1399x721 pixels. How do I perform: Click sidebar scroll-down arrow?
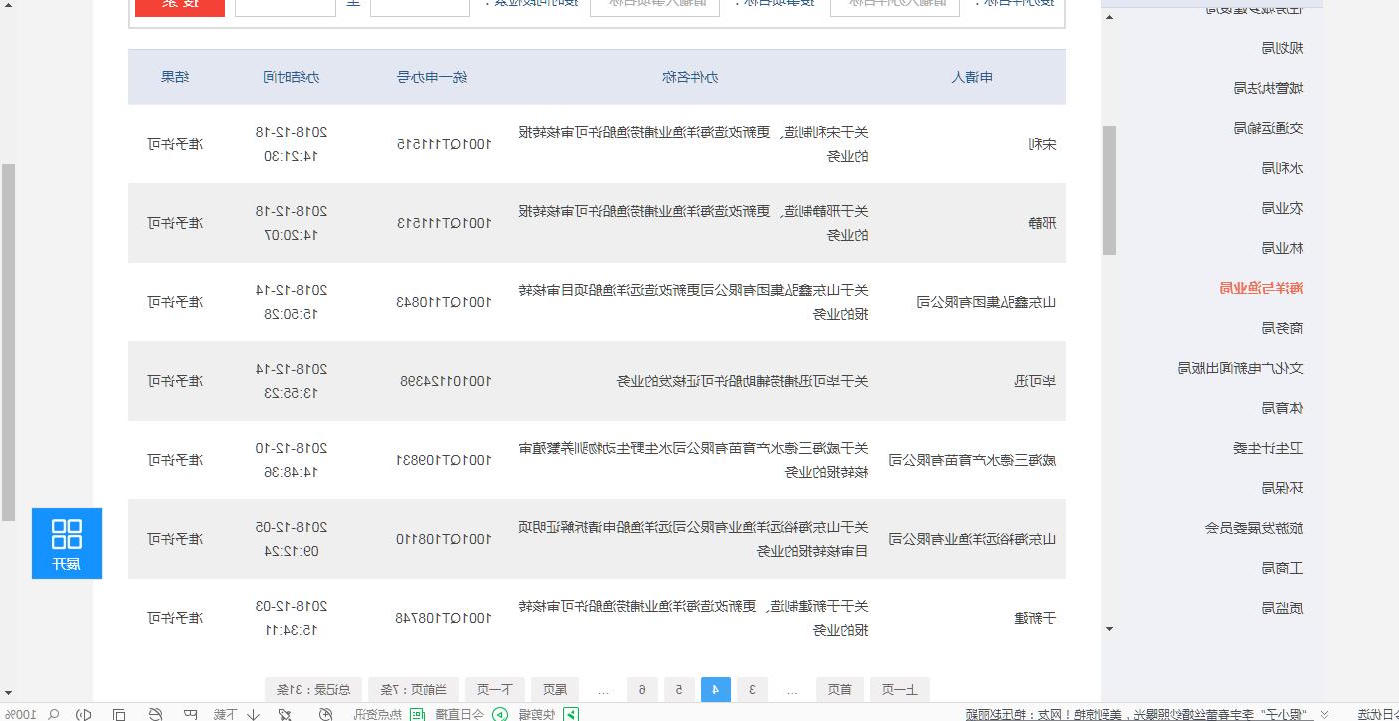(x=1109, y=628)
